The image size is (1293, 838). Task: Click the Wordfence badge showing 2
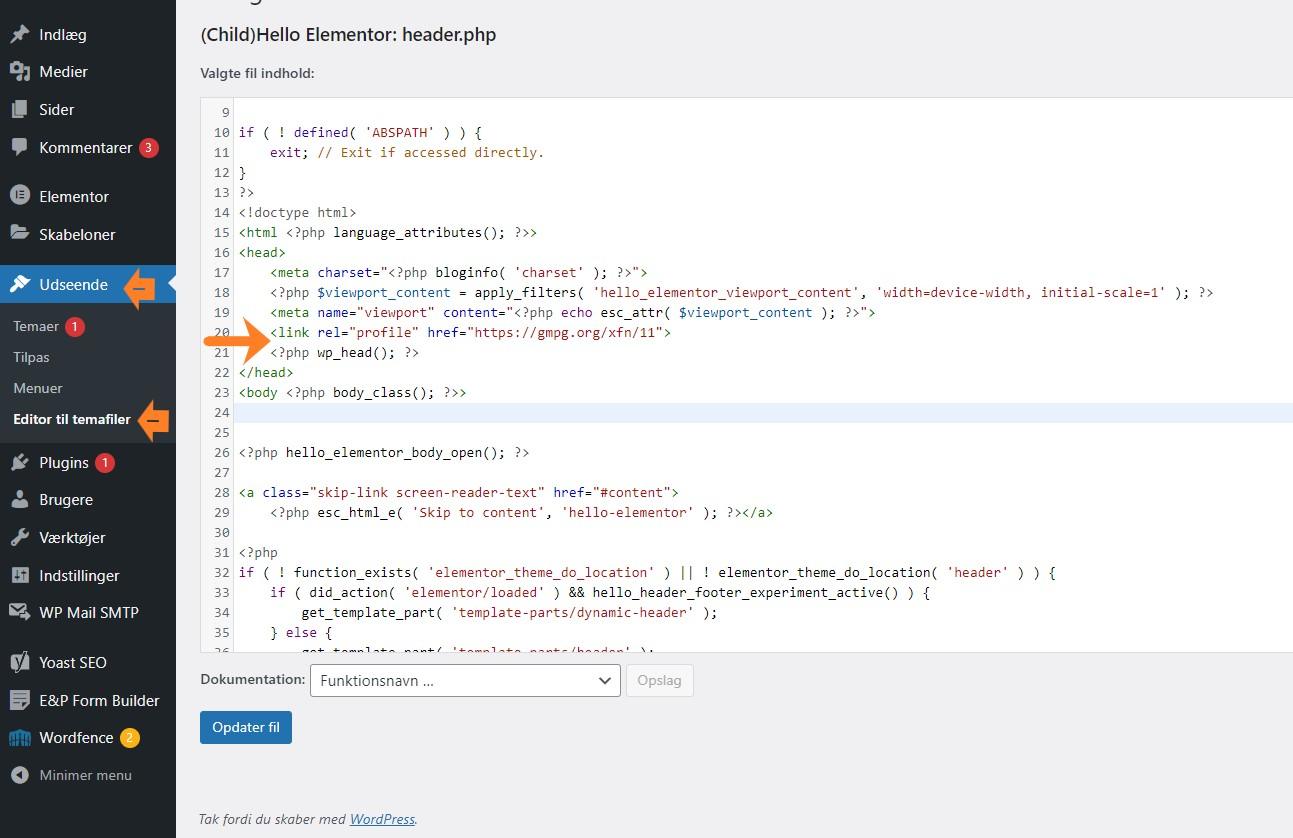(x=130, y=738)
